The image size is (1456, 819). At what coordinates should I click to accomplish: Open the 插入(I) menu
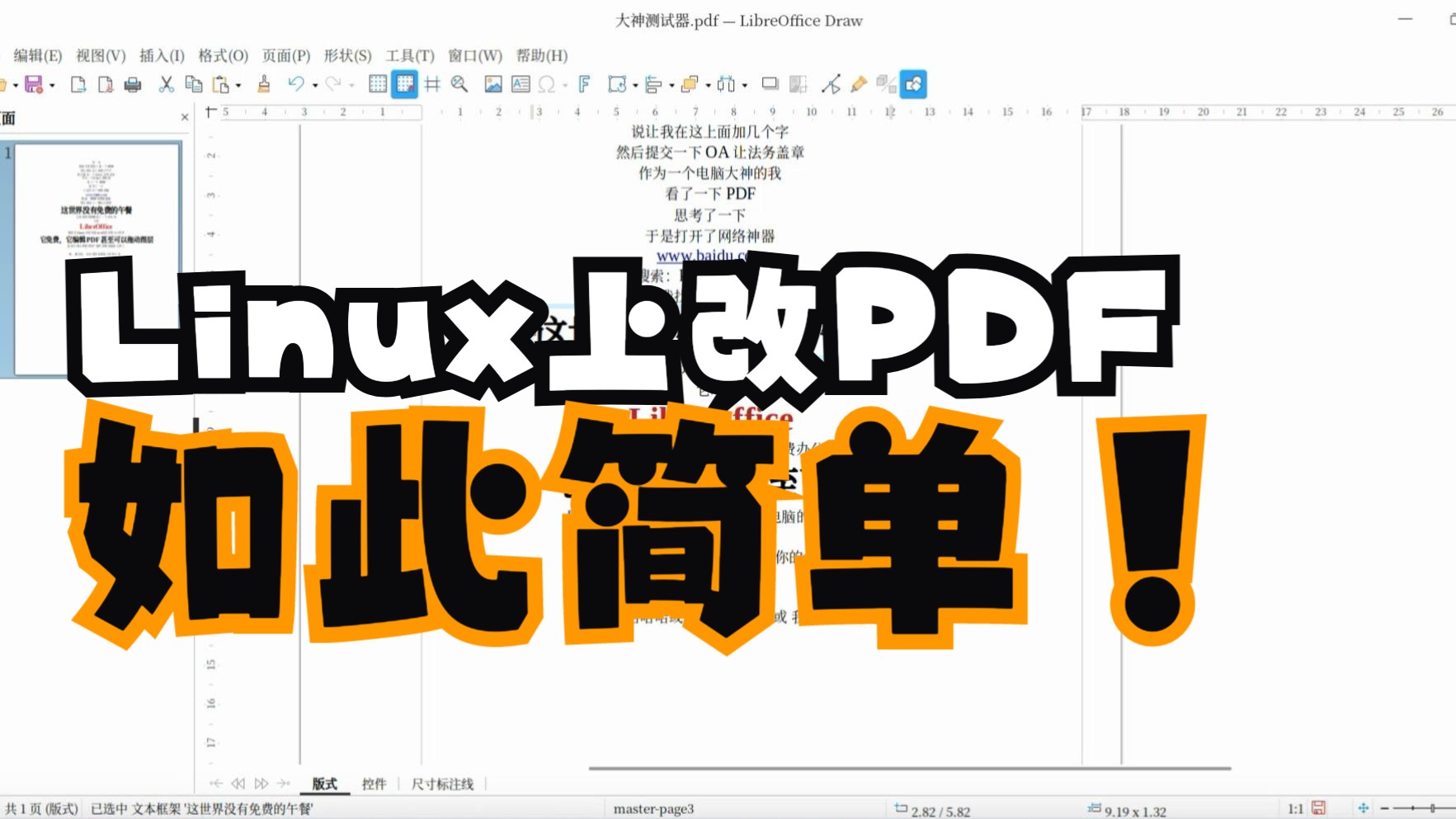pyautogui.click(x=162, y=55)
